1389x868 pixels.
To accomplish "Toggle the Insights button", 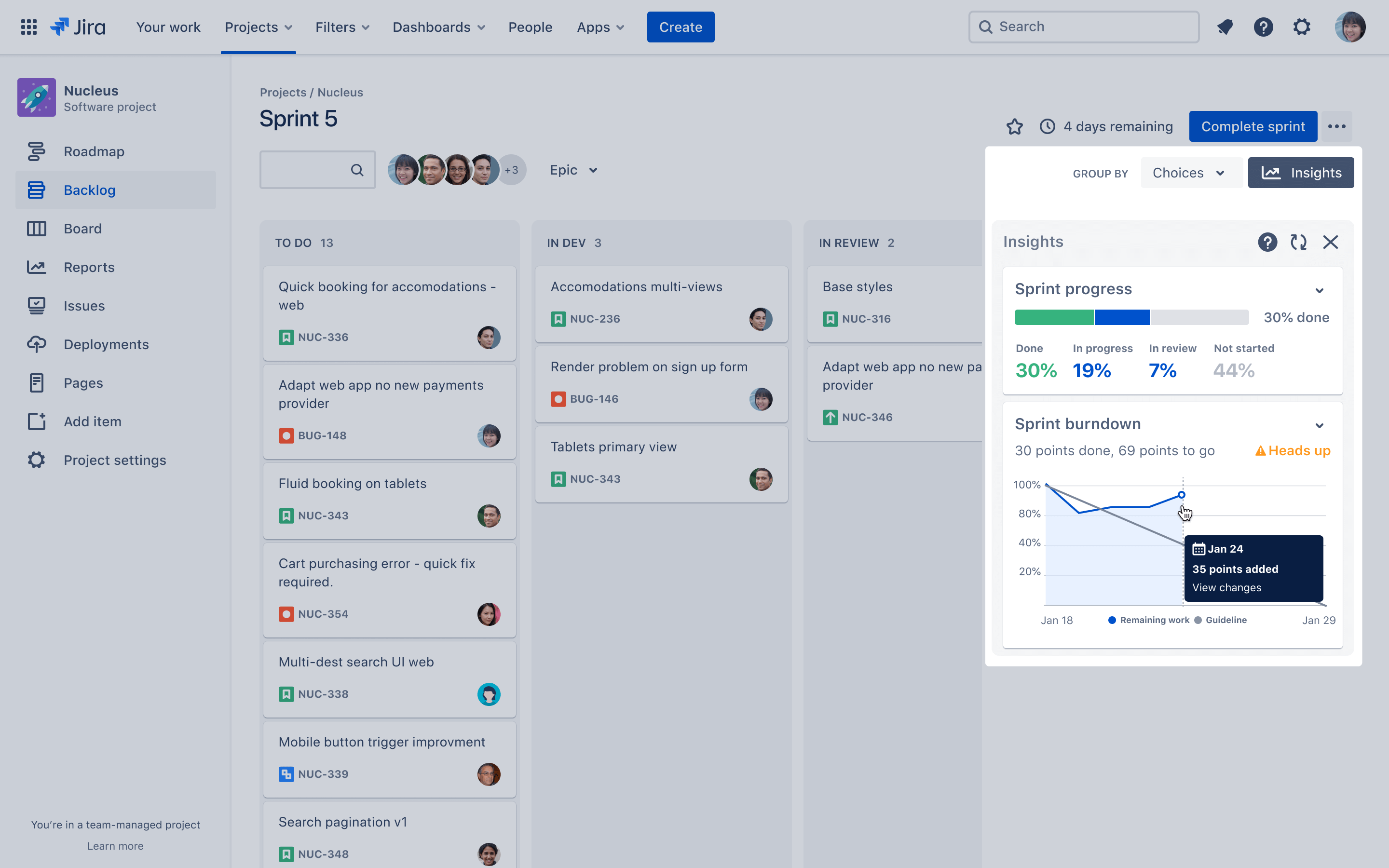I will [x=1301, y=173].
